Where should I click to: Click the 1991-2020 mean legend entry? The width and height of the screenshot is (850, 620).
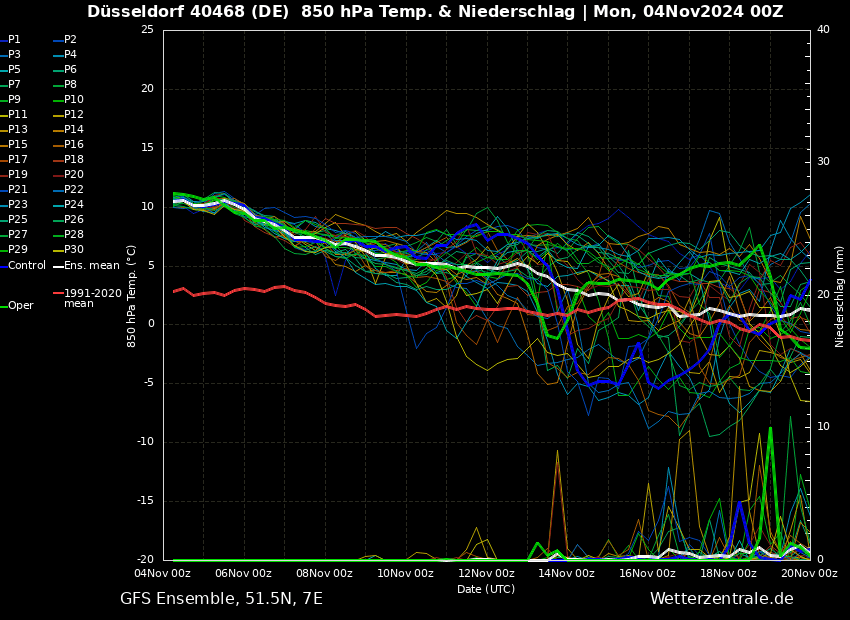92,298
